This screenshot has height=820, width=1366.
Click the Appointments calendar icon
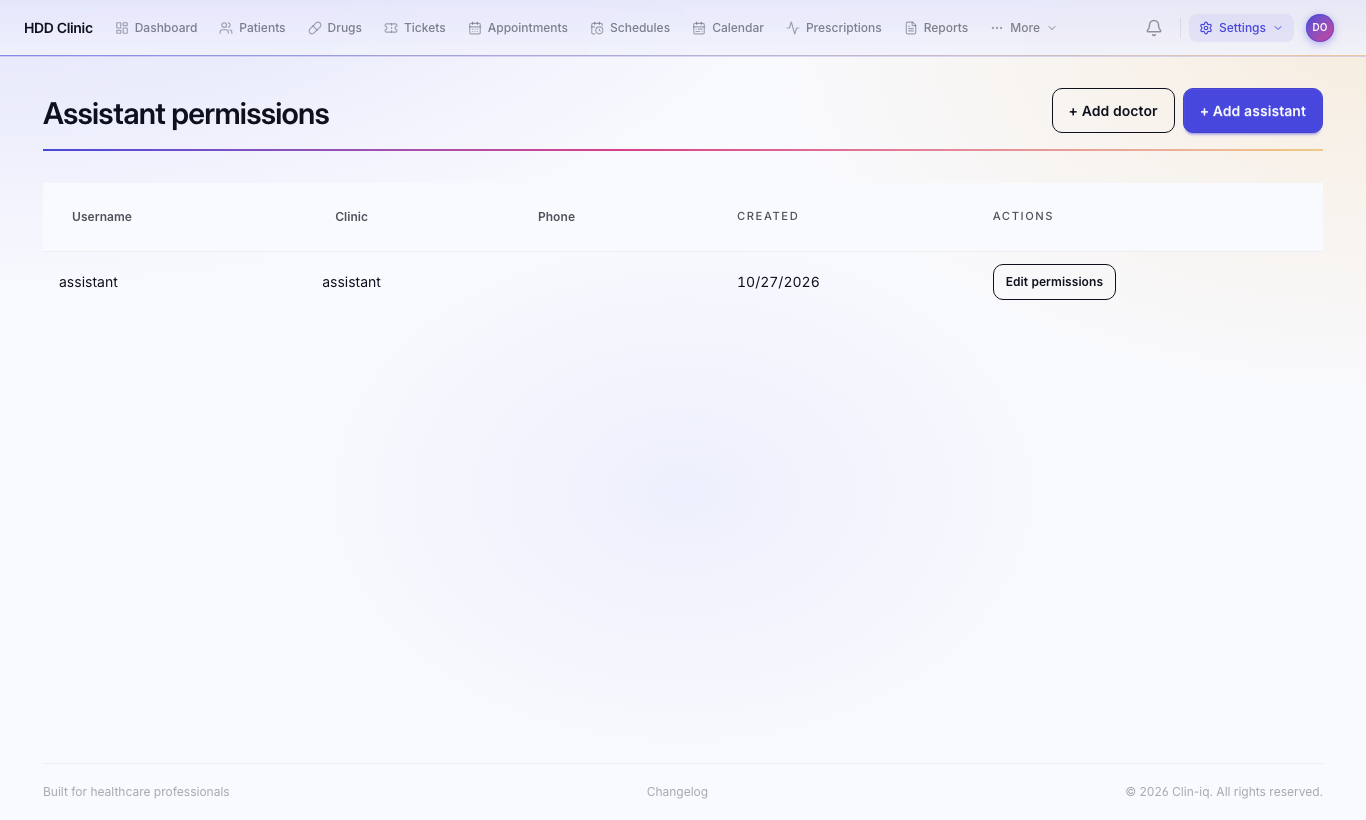(x=475, y=28)
